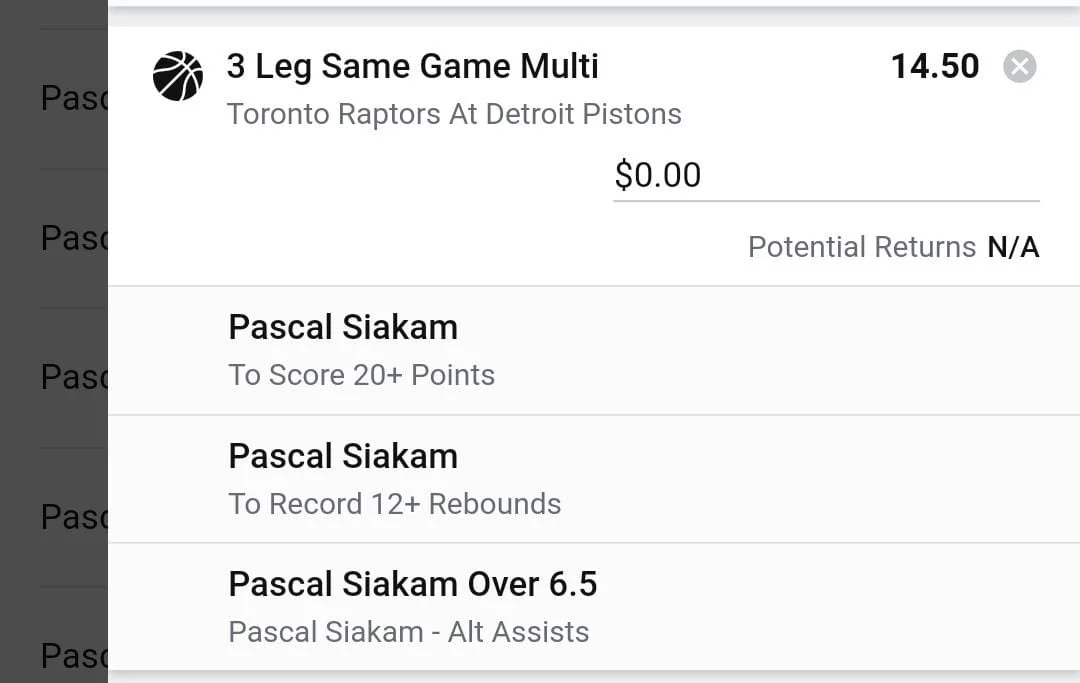1080x683 pixels.
Task: Tap the $0.00 stake input field
Action: point(825,176)
